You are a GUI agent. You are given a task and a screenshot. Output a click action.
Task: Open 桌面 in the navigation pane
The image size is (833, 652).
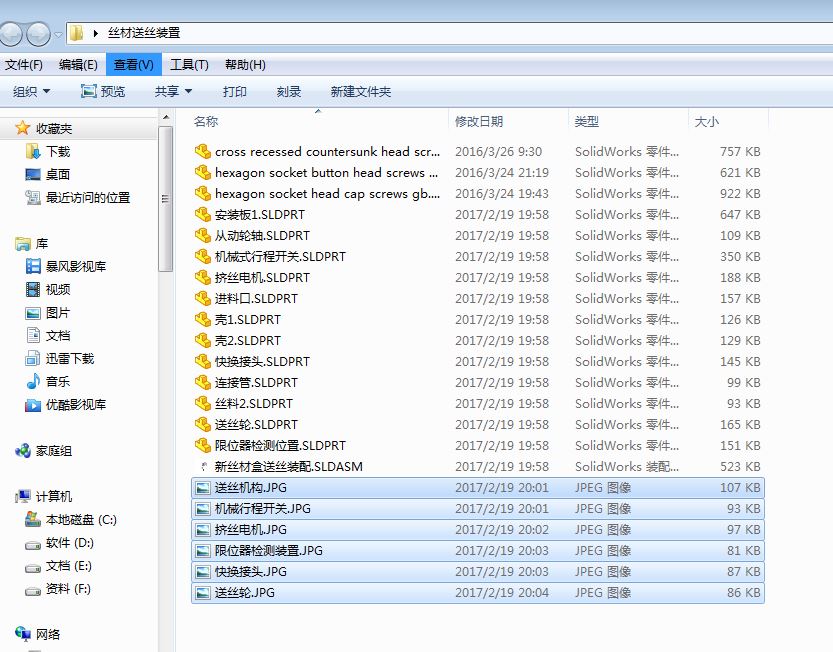[x=48, y=174]
